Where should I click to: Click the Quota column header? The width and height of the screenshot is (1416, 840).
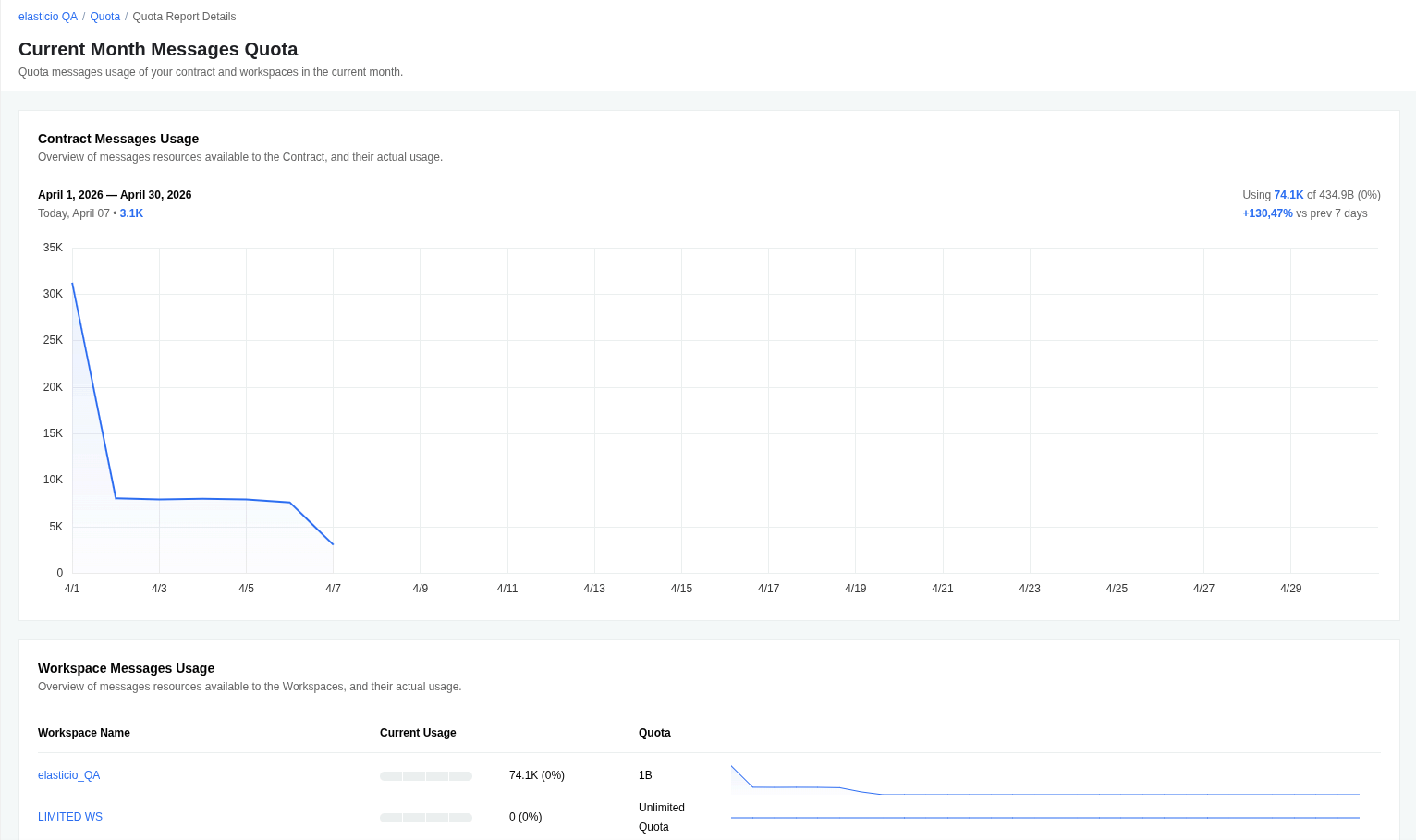tap(654, 733)
